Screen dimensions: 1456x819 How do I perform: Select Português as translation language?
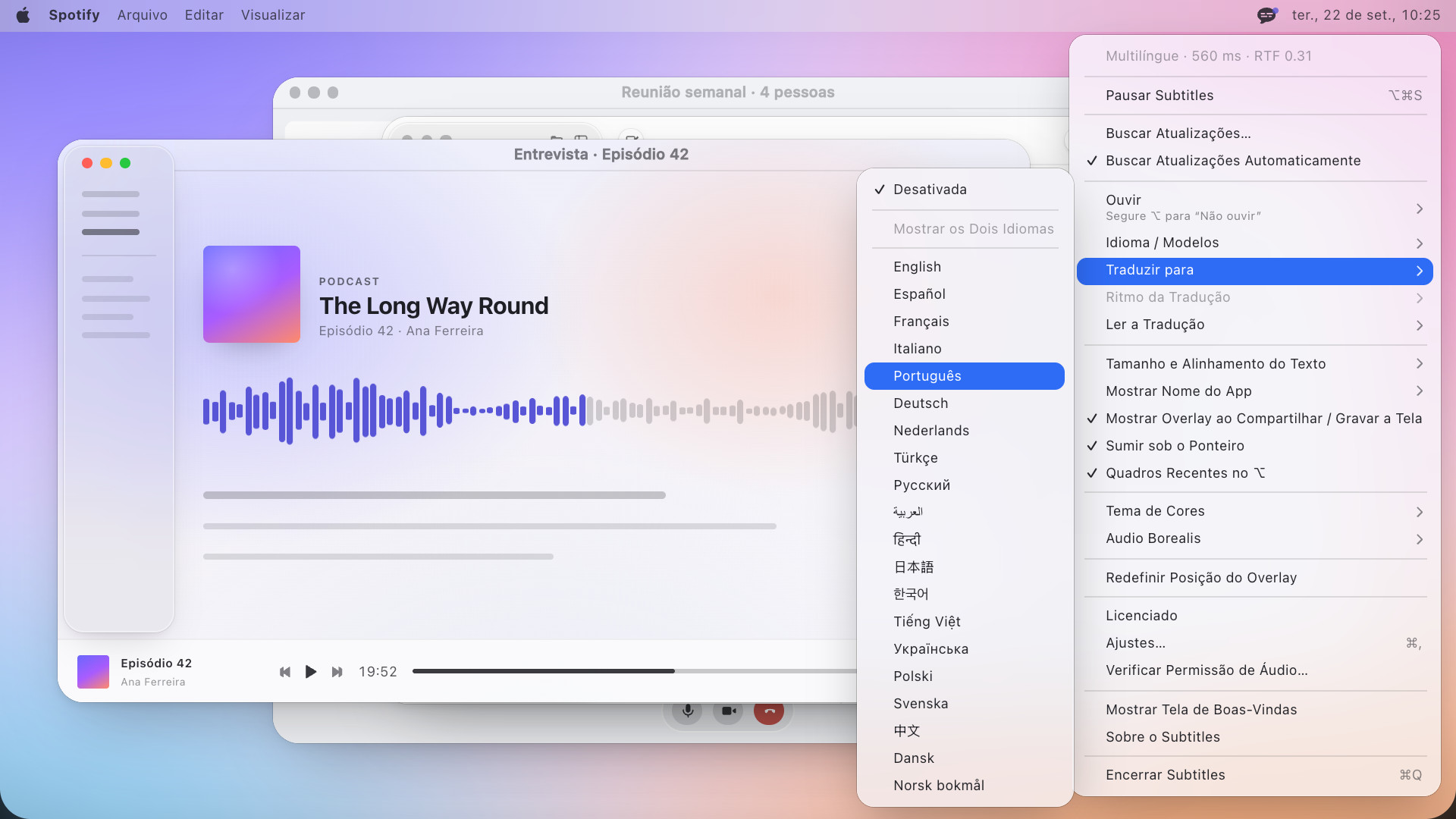(x=965, y=376)
